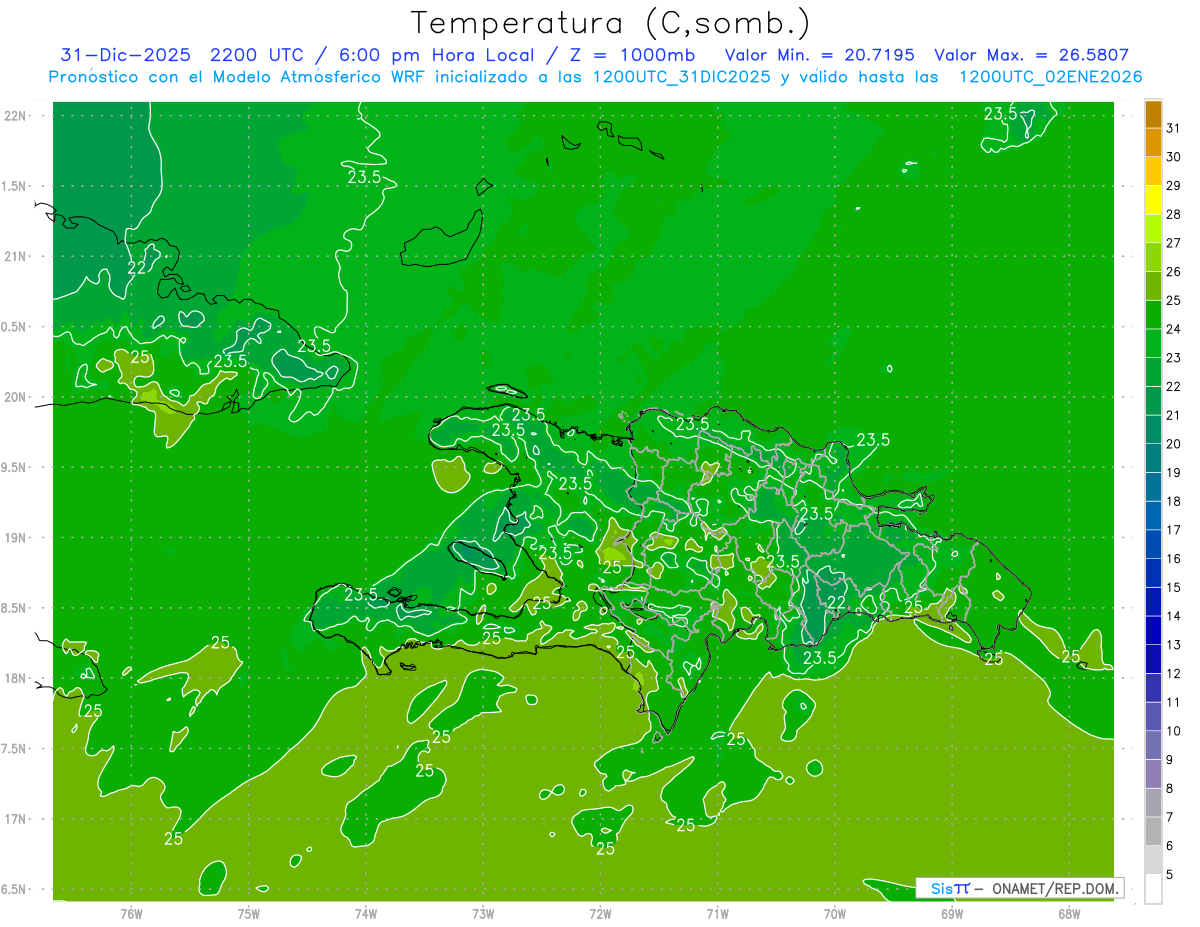Pick the gray swatch between legend values 6 and 7
The height and width of the screenshot is (927, 1200).
1153,831
